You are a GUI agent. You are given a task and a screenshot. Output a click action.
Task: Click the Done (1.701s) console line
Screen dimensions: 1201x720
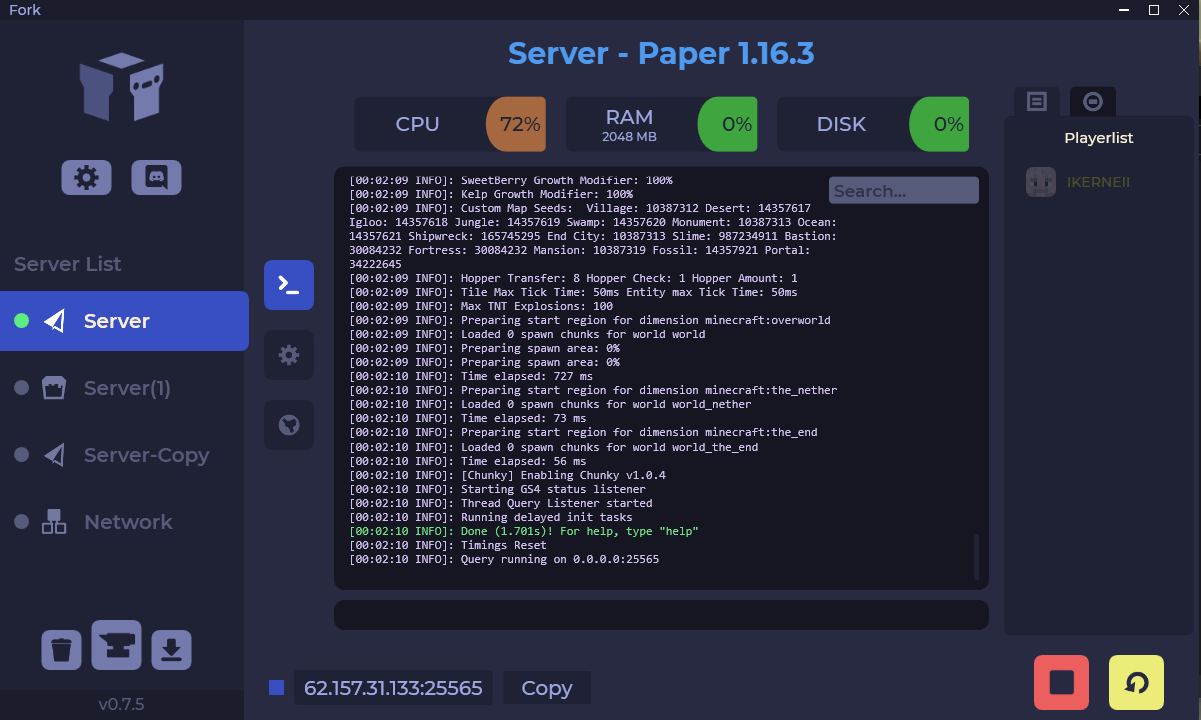click(x=524, y=531)
